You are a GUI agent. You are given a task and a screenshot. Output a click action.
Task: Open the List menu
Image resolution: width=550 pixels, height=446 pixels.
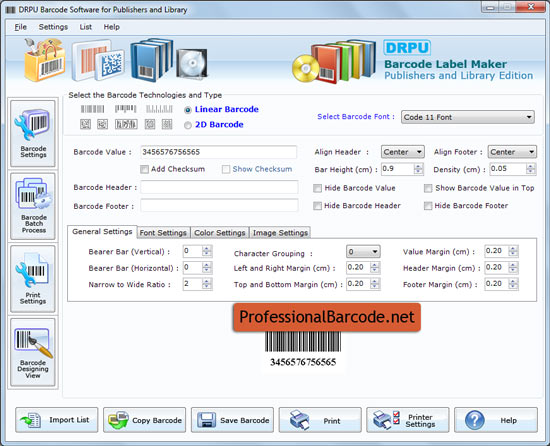[86, 27]
